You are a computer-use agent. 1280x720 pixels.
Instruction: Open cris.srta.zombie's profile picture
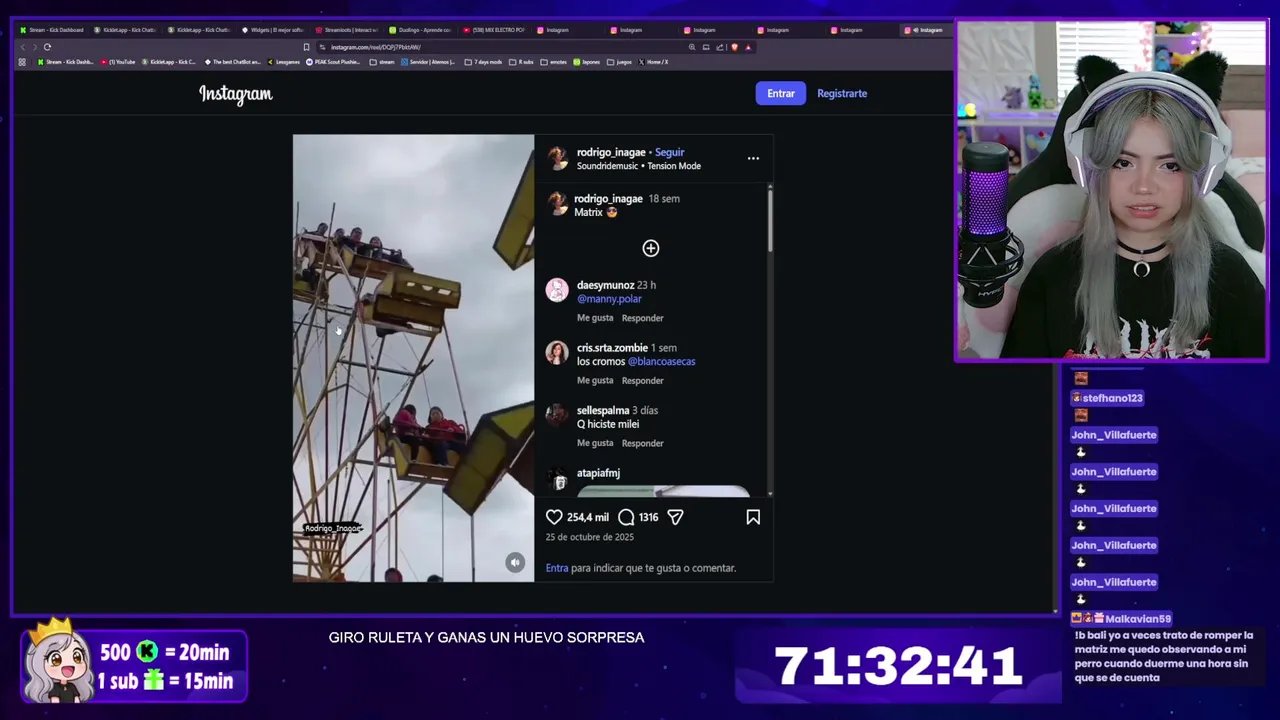point(557,353)
